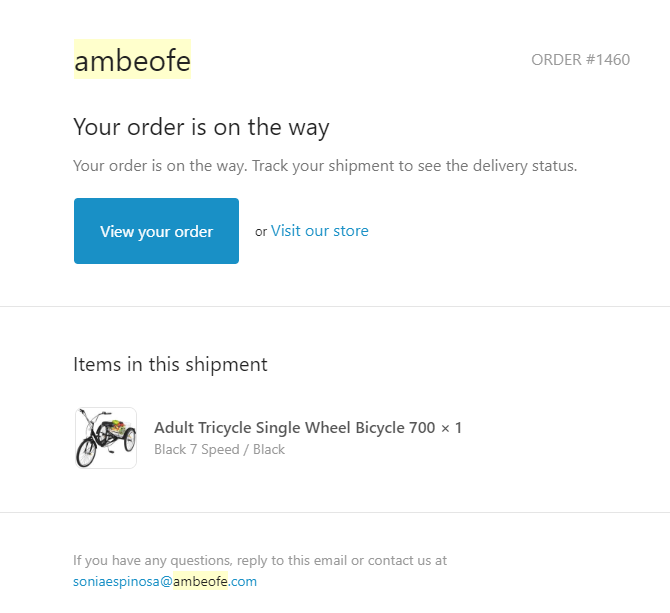670x613 pixels.
Task: Click the Your order is on the way heading
Action: [201, 127]
